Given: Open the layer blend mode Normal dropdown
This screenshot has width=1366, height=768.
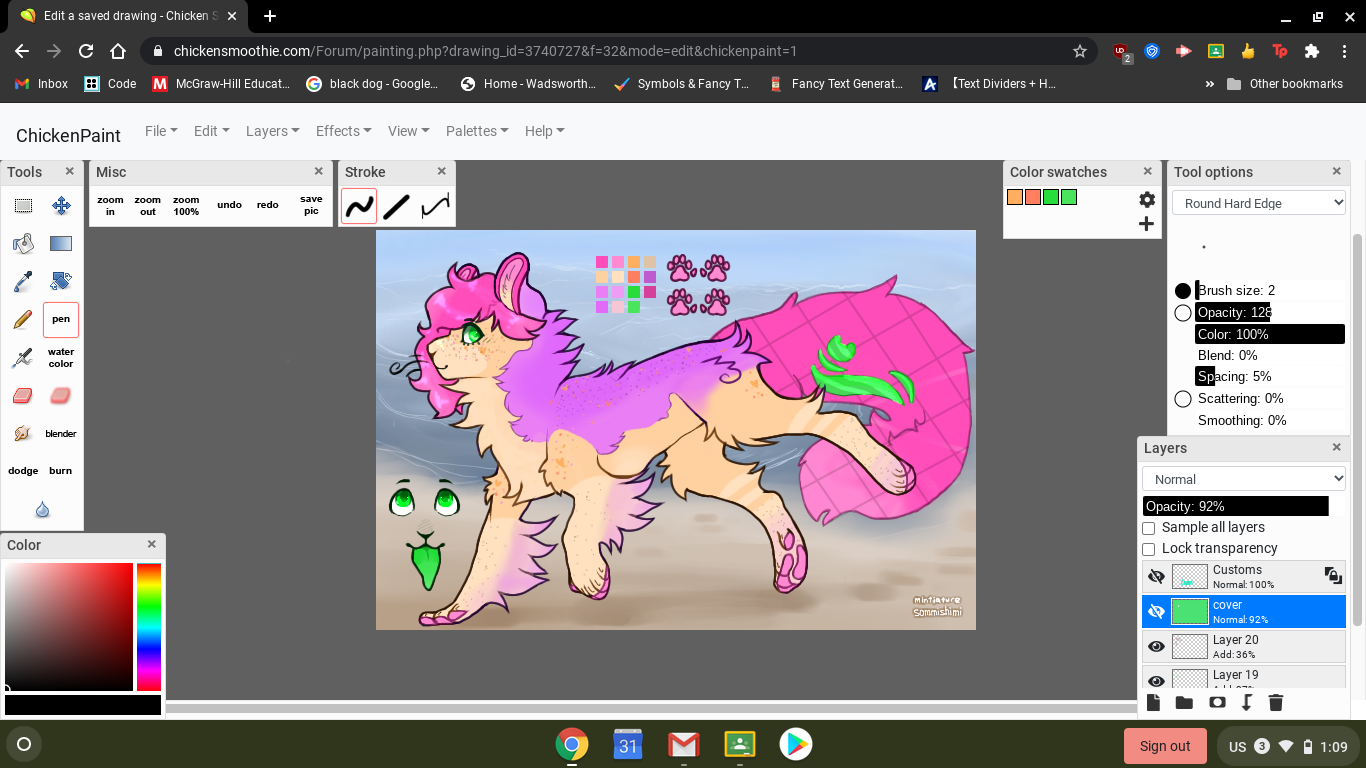Looking at the screenshot, I should tap(1244, 479).
